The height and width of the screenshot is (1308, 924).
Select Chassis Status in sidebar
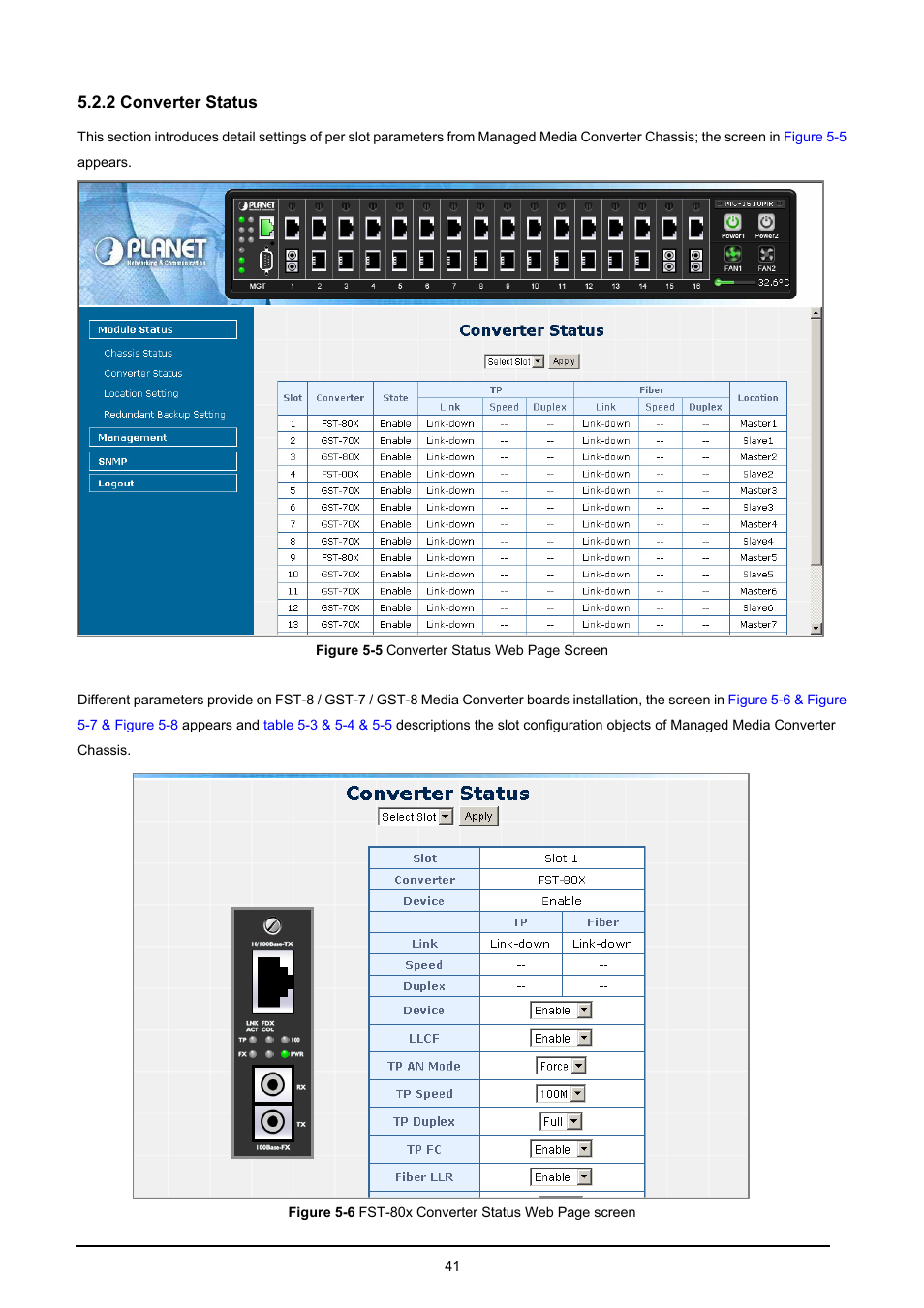[x=138, y=353]
